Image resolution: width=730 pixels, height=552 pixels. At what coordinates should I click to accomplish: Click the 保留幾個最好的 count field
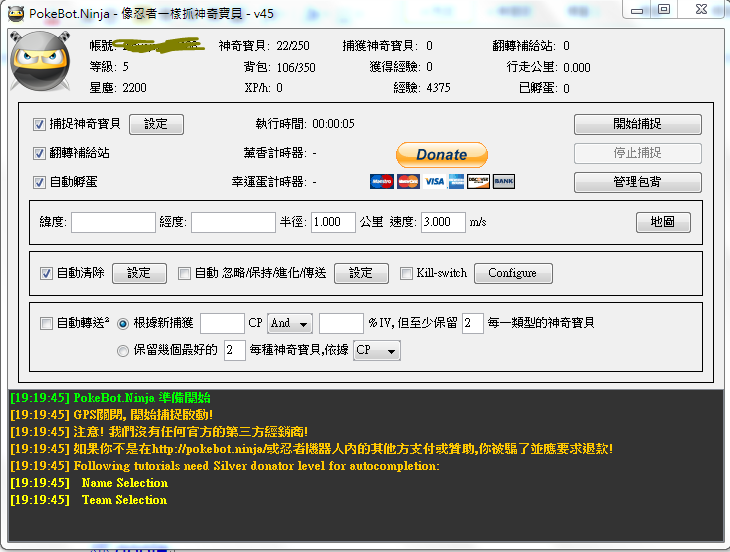click(x=235, y=350)
